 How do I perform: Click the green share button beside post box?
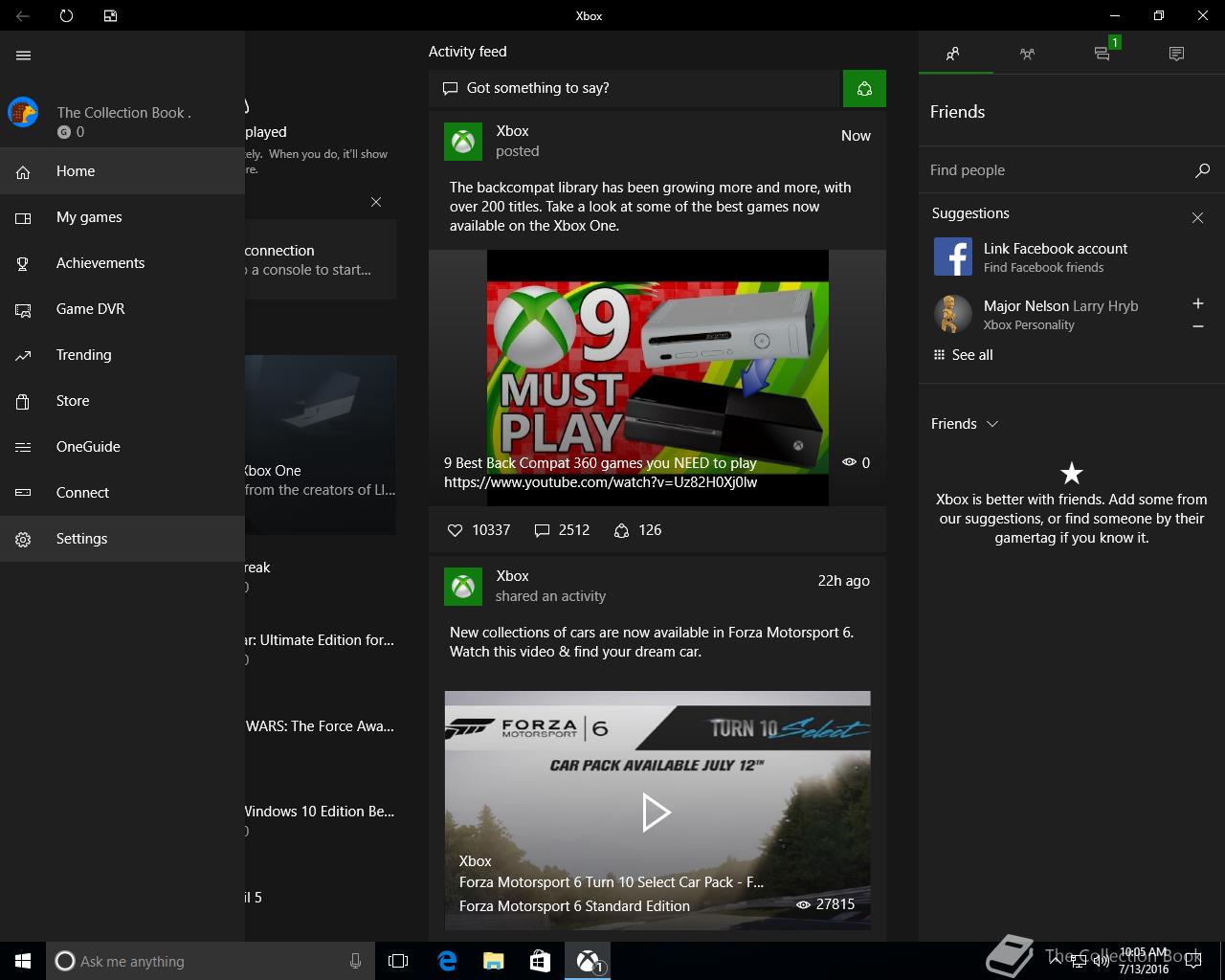click(x=864, y=88)
